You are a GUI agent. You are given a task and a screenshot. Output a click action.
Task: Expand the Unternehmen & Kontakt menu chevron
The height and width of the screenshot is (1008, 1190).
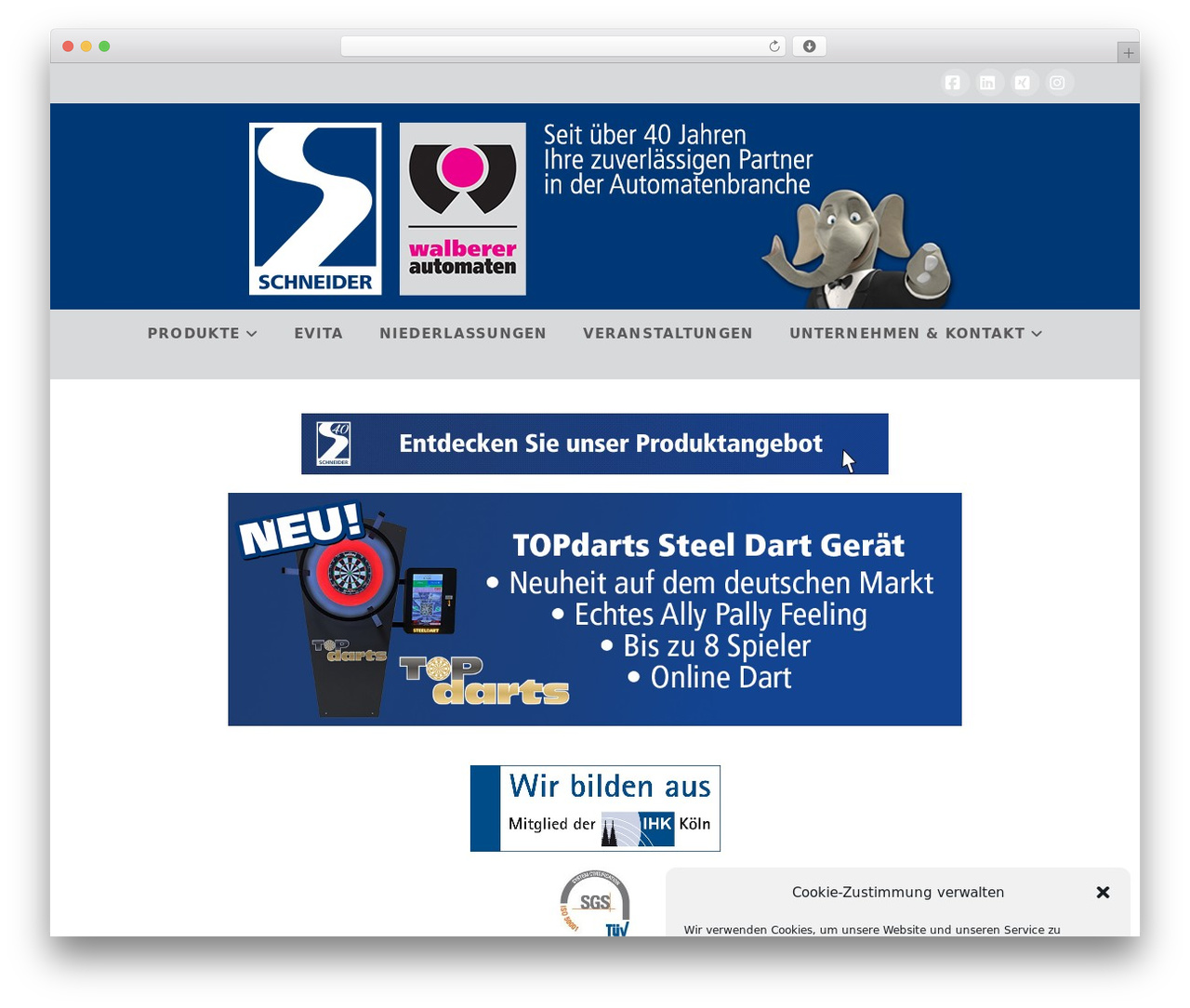click(1037, 334)
